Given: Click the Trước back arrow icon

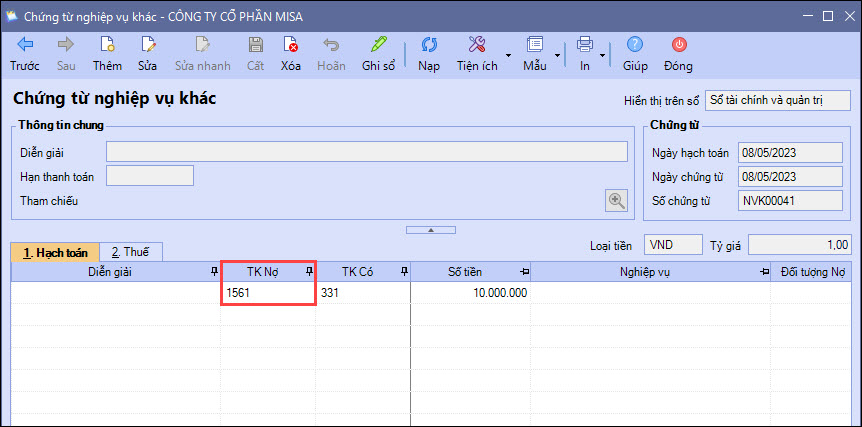Looking at the screenshot, I should [25, 45].
